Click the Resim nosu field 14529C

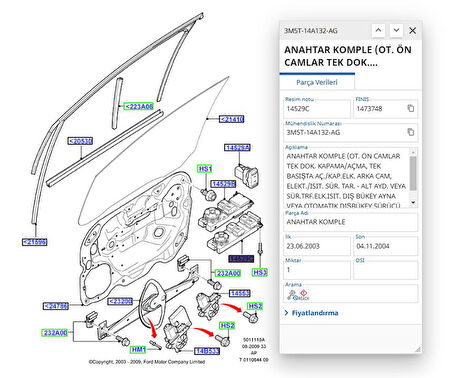pyautogui.click(x=317, y=109)
